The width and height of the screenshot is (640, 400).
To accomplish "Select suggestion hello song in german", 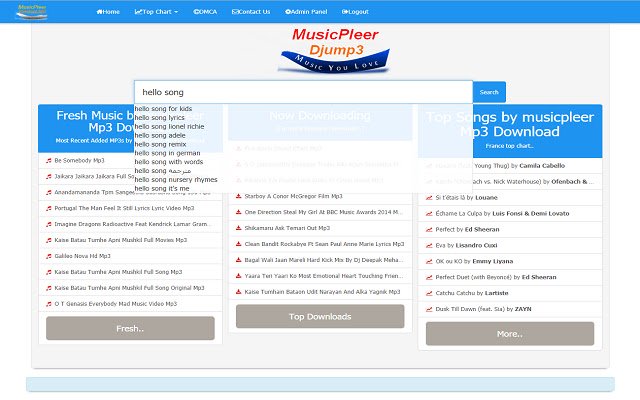I will [x=167, y=153].
